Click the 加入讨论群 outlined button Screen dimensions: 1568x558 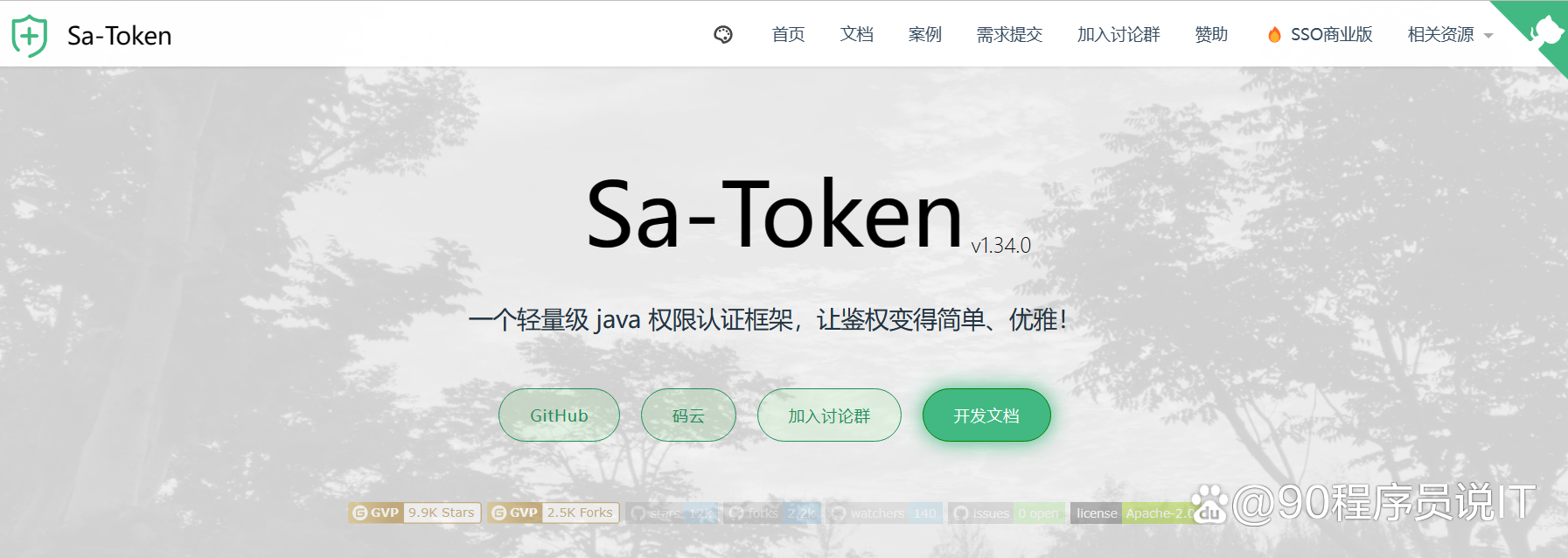tap(829, 415)
